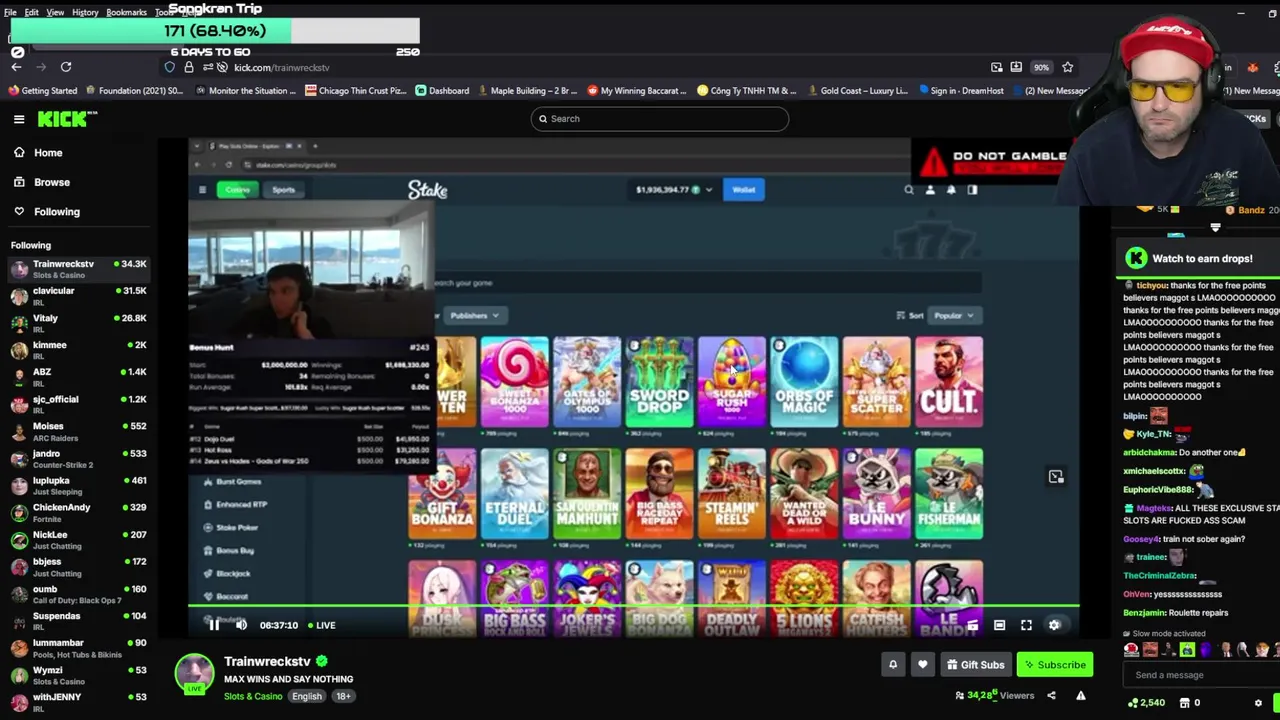Open the Sugar Rush 1000 game thumbnail
Image resolution: width=1280 pixels, height=720 pixels.
732,382
